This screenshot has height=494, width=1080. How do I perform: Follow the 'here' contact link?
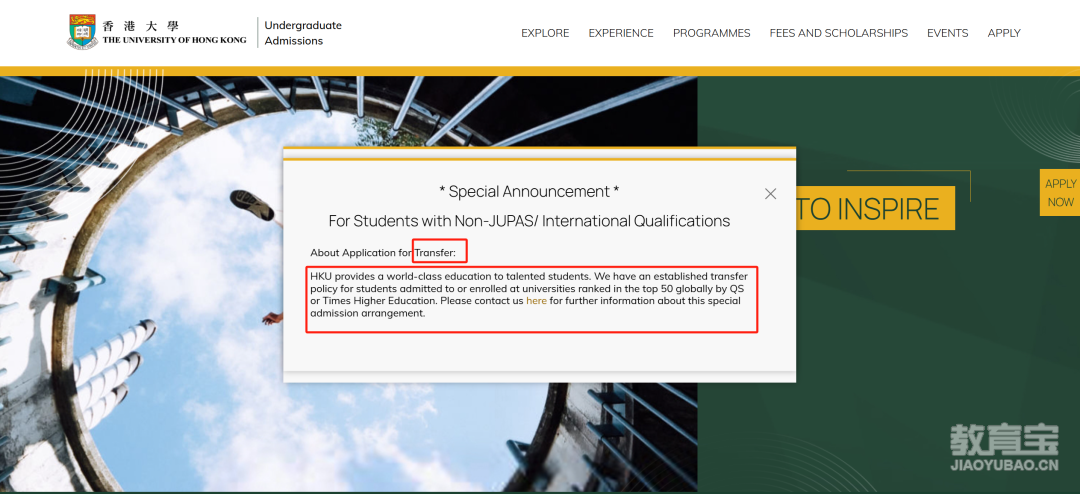point(536,301)
